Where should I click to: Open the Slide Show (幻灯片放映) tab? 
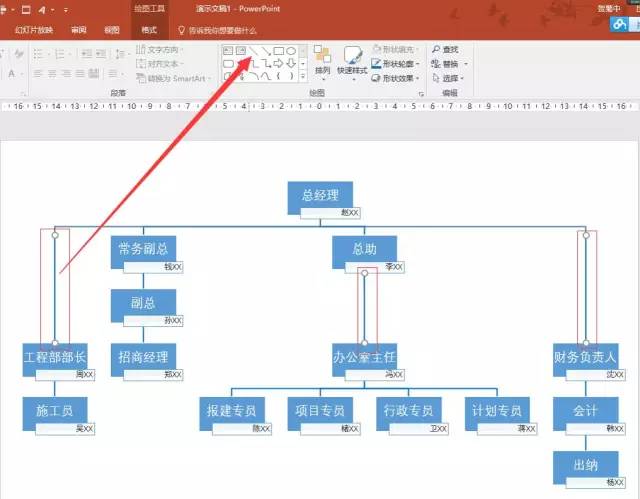[34, 30]
